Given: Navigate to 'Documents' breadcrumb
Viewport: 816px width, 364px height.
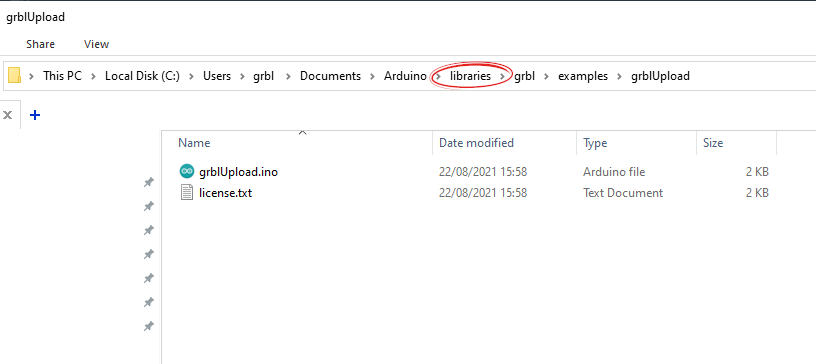Looking at the screenshot, I should pos(330,76).
